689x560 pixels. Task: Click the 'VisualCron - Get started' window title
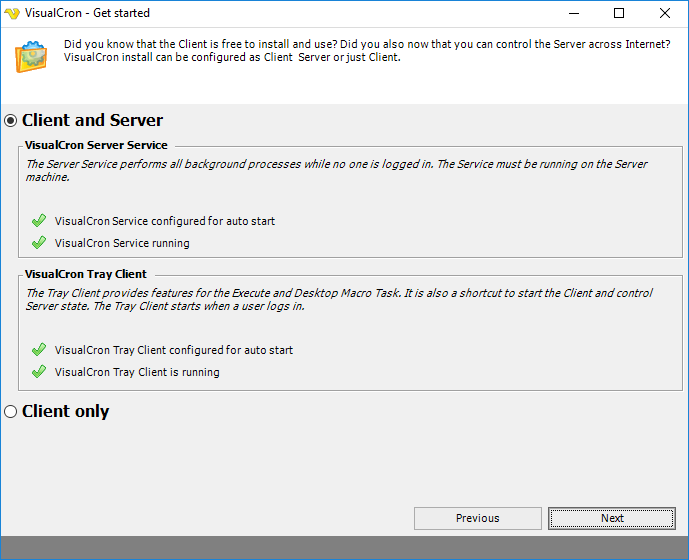tap(87, 13)
